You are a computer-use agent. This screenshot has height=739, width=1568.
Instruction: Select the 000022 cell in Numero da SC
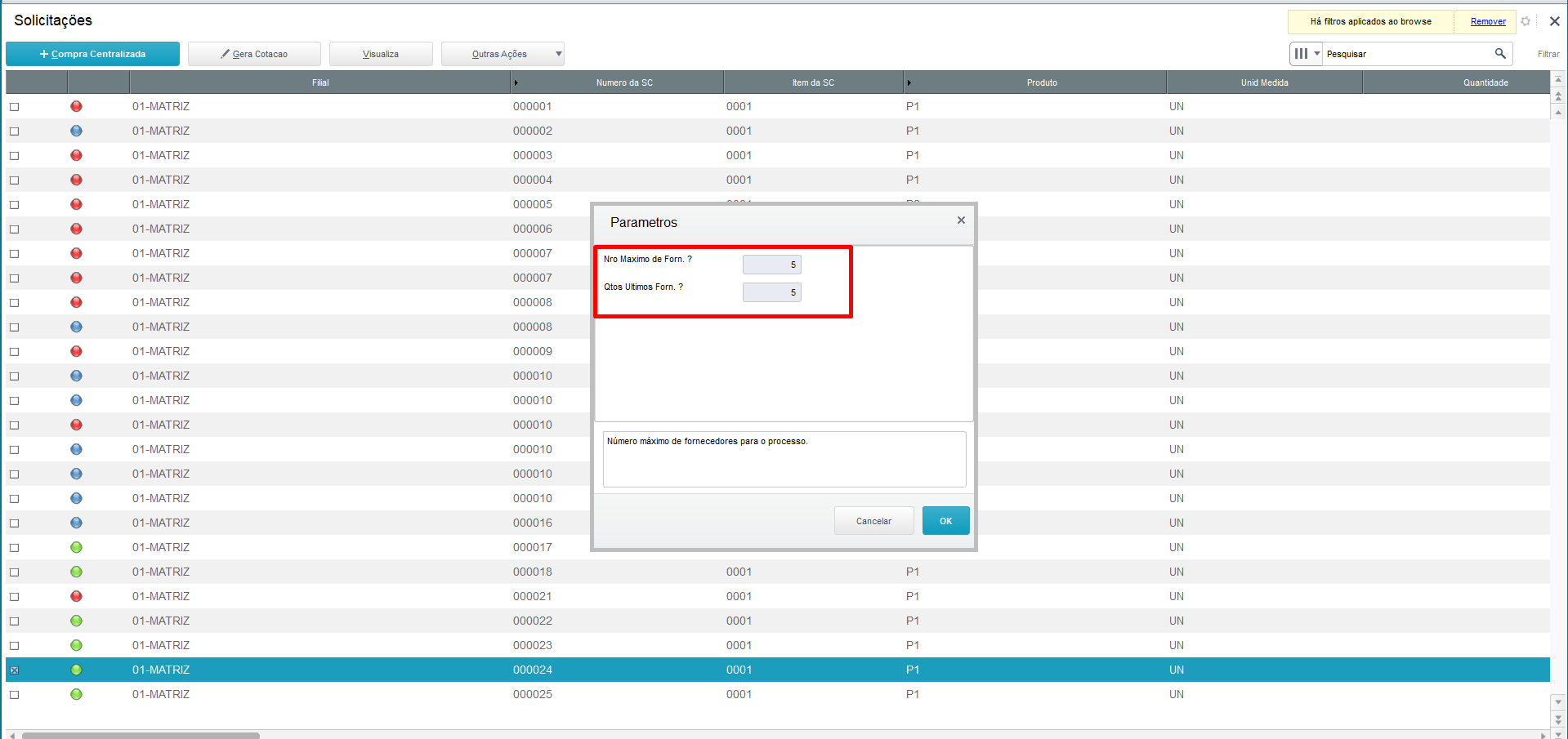pos(533,621)
